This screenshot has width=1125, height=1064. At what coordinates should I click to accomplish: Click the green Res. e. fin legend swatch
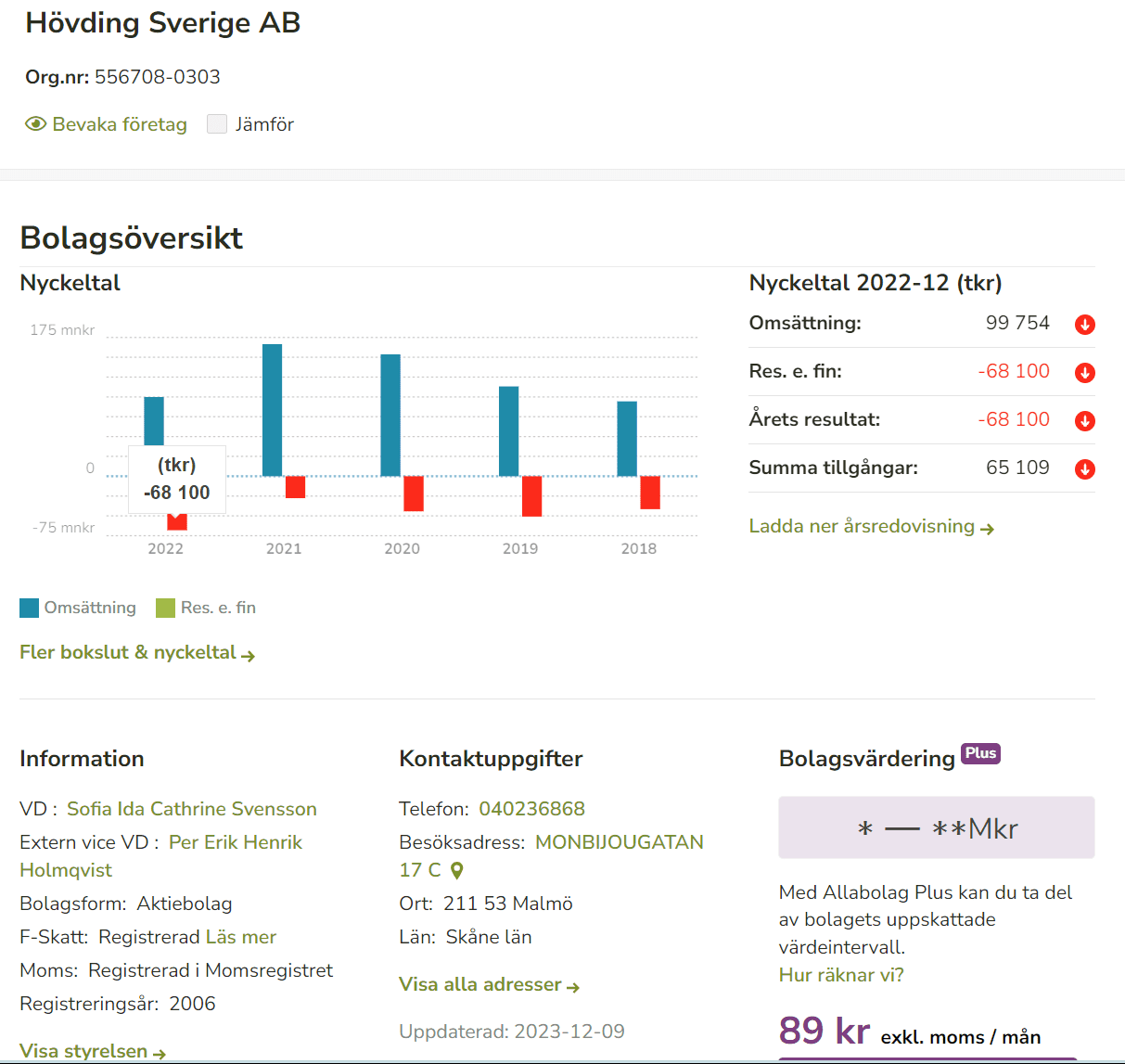click(165, 609)
